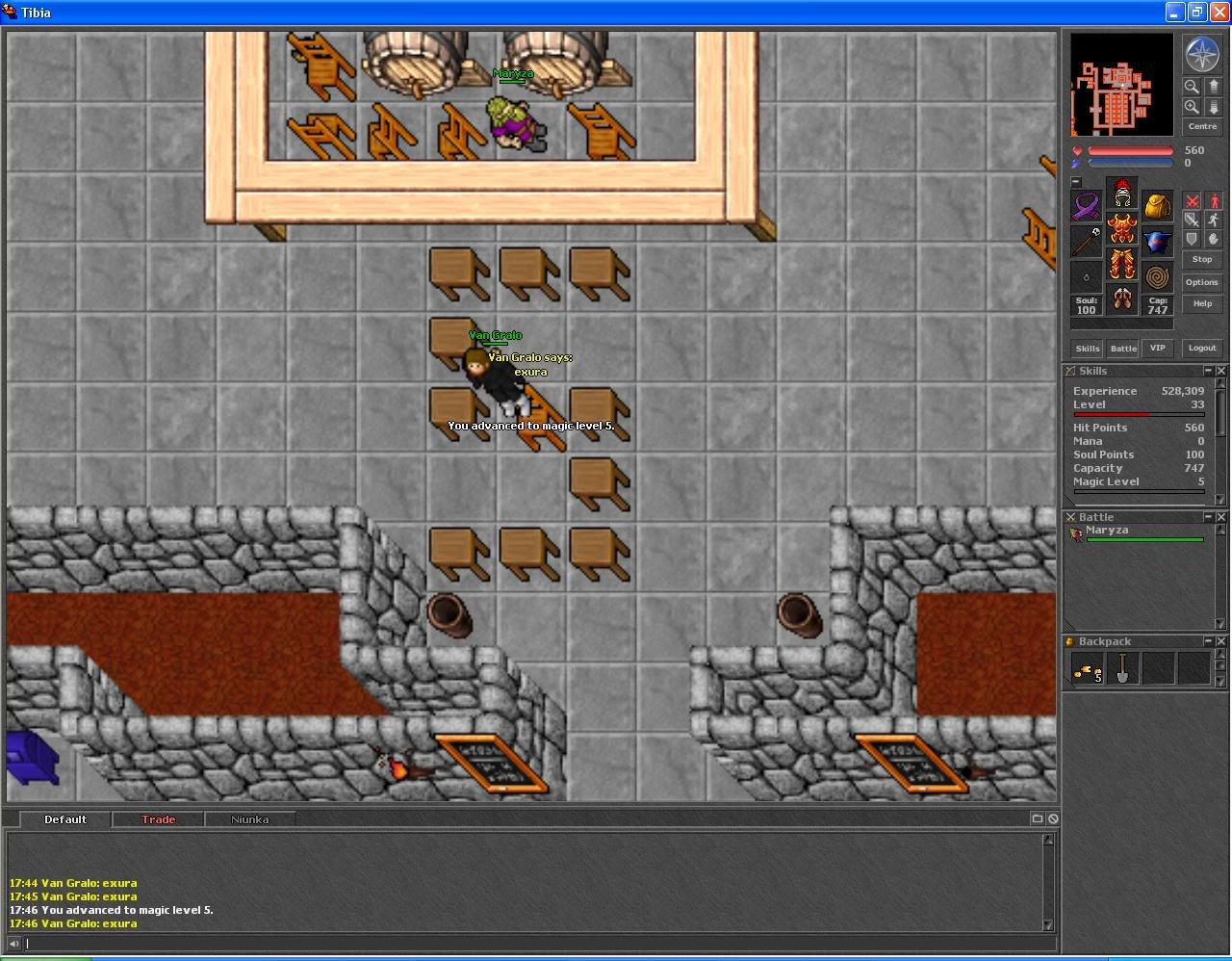
Task: Click the blue shield slot
Action: coord(1158,242)
